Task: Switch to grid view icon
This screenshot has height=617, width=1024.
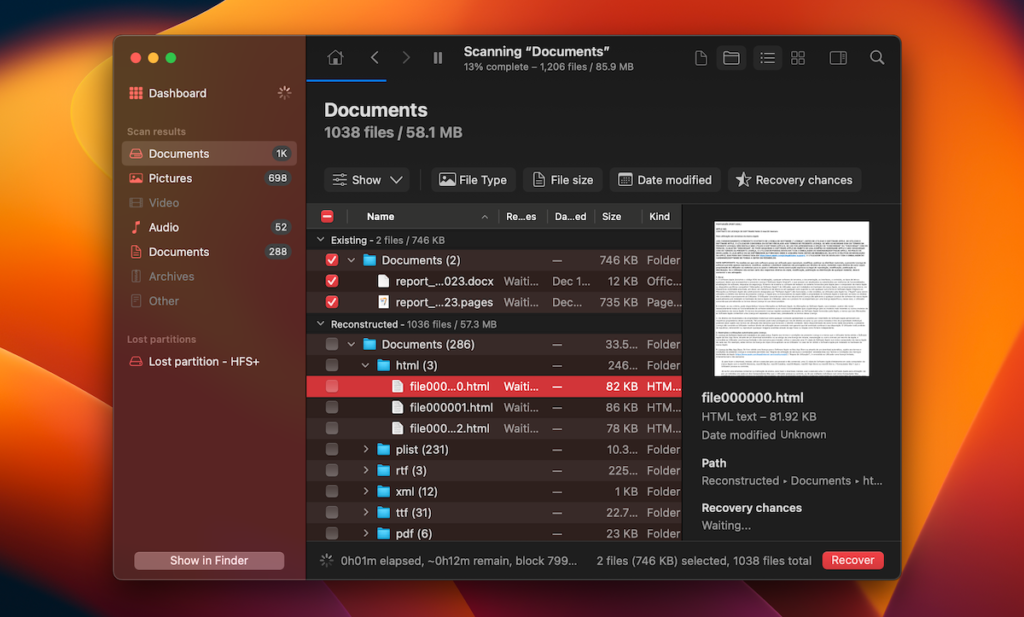Action: 798,58
